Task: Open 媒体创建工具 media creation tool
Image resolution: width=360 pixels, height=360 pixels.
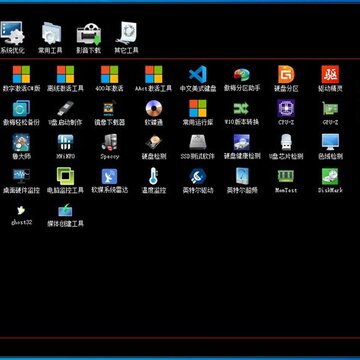Action: click(x=65, y=215)
